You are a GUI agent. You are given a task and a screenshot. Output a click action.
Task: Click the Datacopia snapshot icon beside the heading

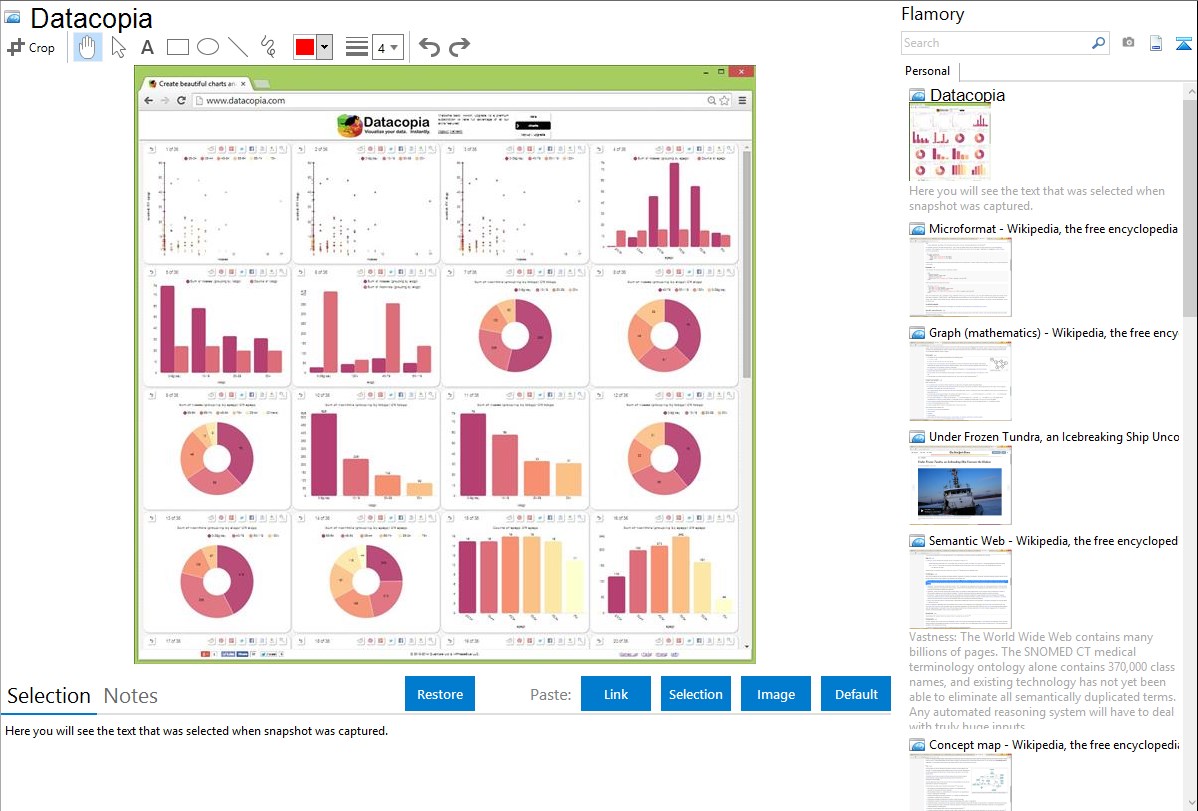click(x=12, y=17)
